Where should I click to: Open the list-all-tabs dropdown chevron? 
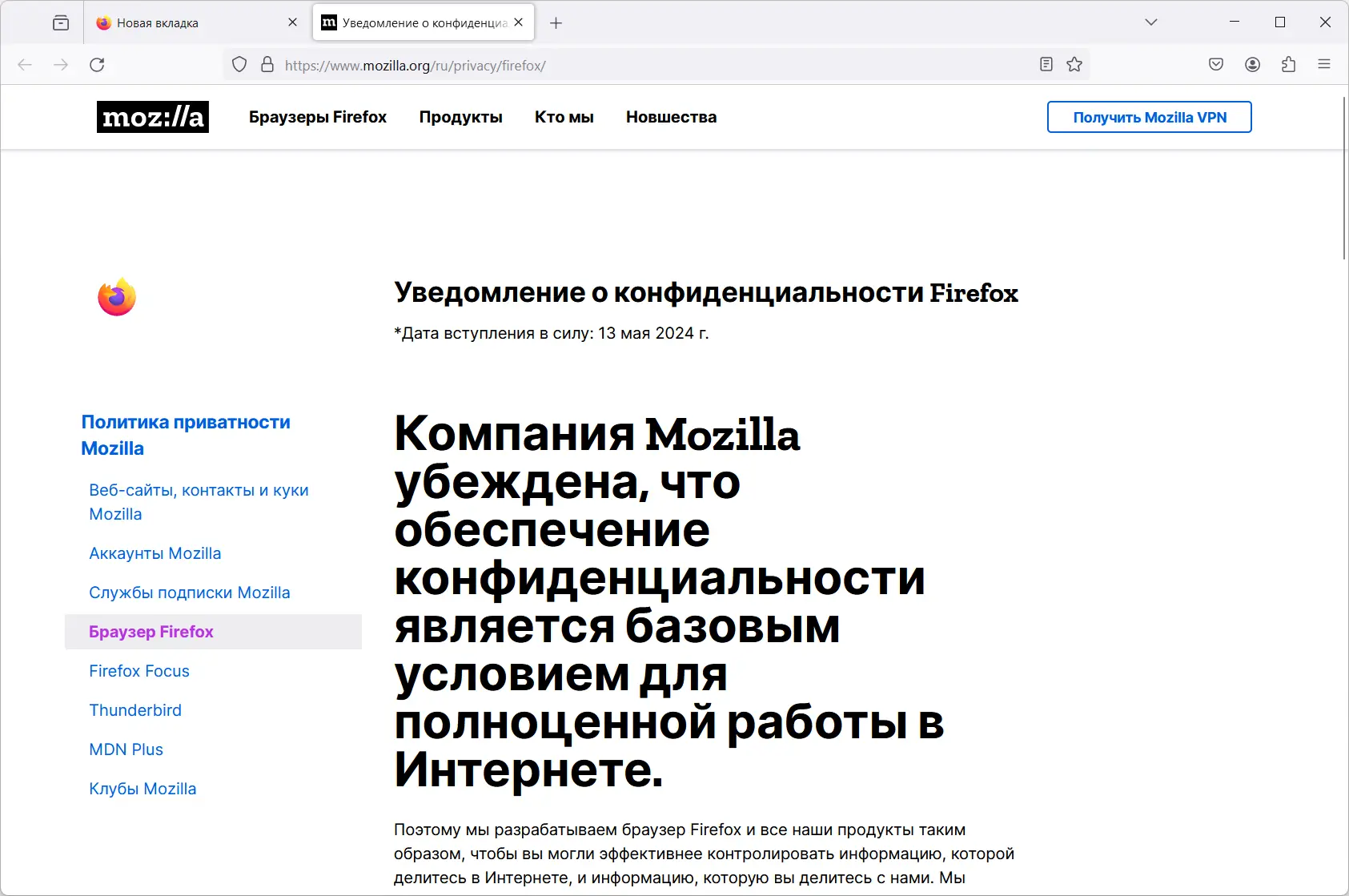(1150, 22)
